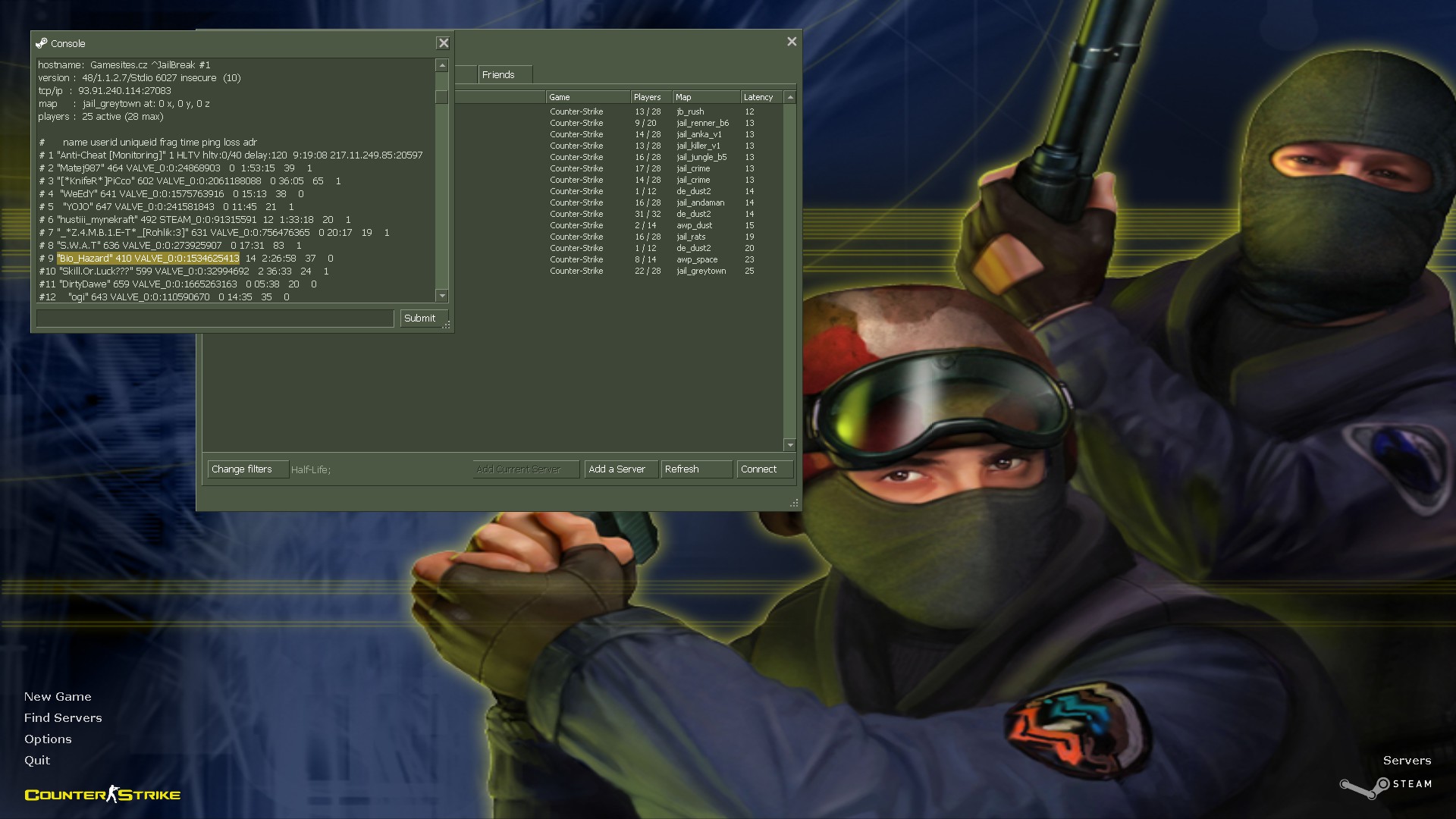Click console line for player DirtyDawe
Screen dimensions: 1456x819
[178, 284]
